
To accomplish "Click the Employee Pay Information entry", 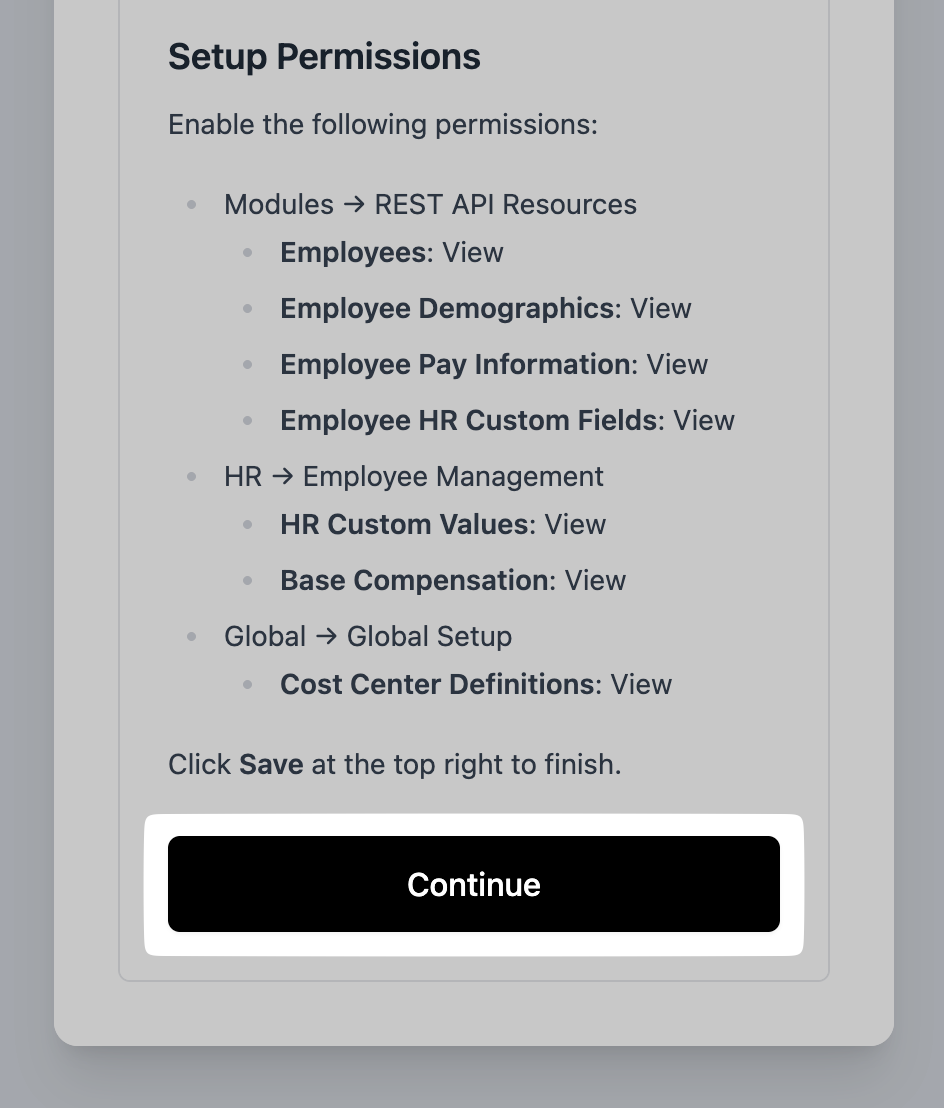I will pyautogui.click(x=493, y=365).
